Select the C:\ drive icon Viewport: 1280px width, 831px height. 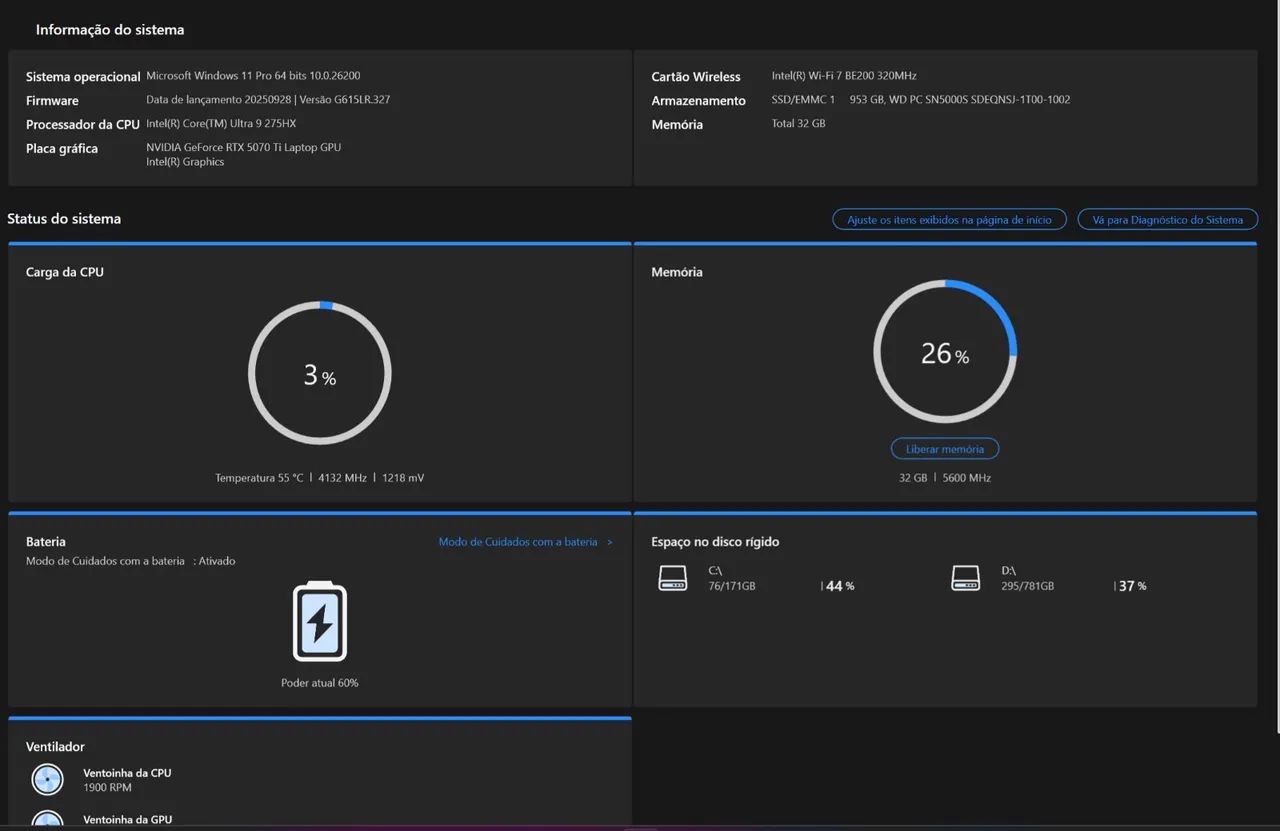(673, 578)
